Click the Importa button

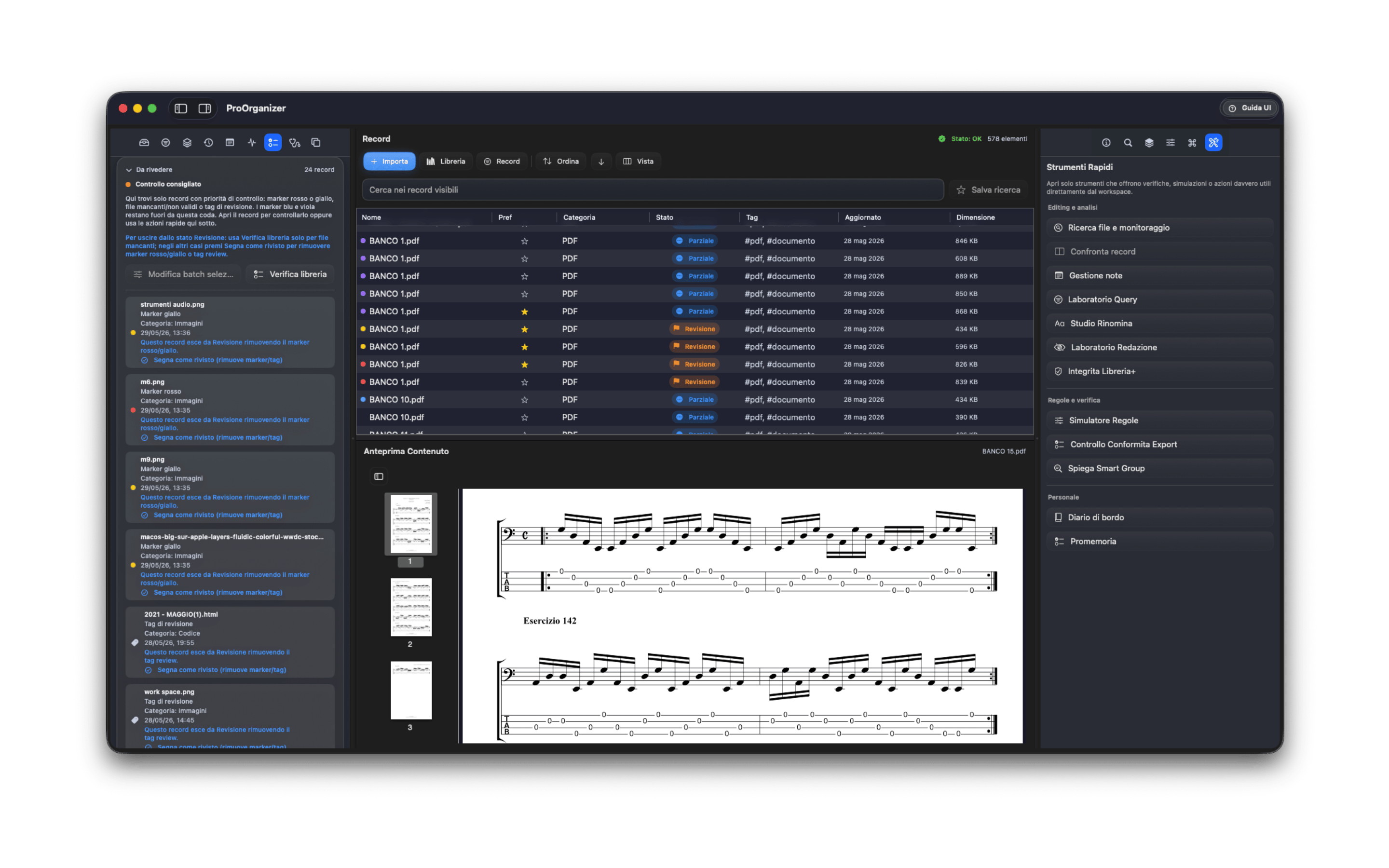pos(389,162)
